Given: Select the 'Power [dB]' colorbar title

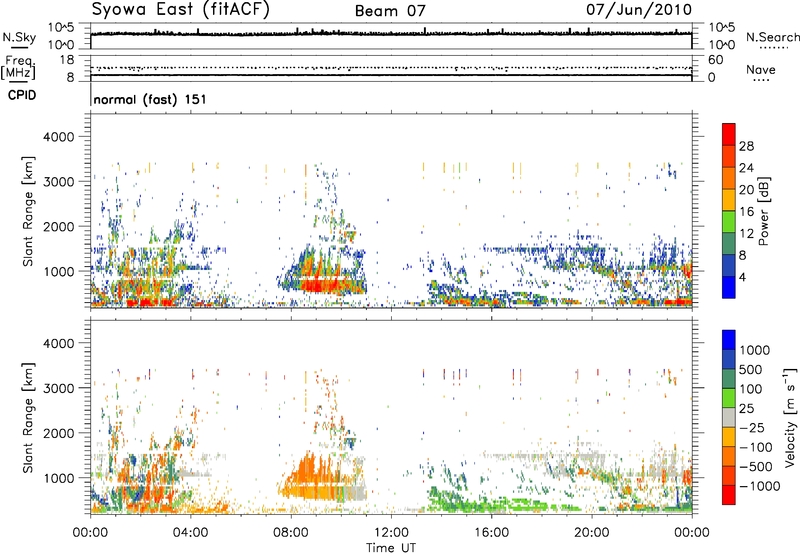Looking at the screenshot, I should coord(763,211).
